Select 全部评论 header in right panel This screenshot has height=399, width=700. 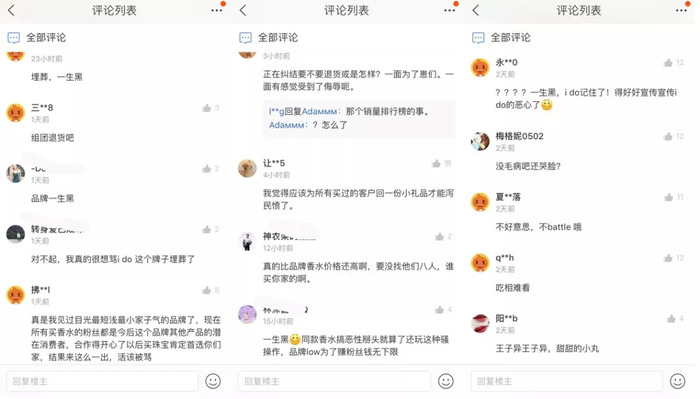point(501,37)
